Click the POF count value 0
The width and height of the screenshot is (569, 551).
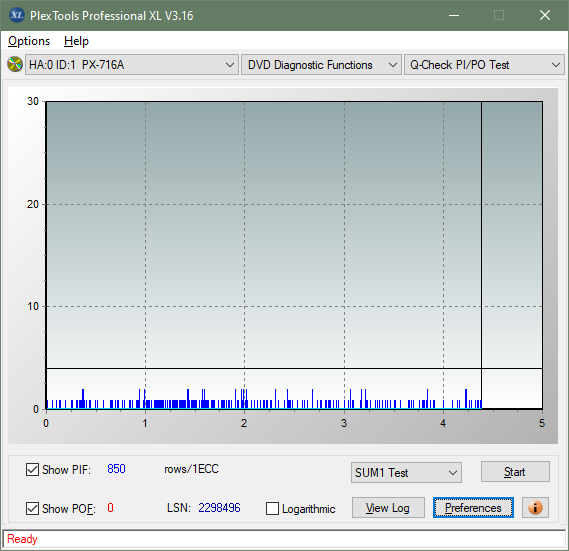[x=110, y=507]
